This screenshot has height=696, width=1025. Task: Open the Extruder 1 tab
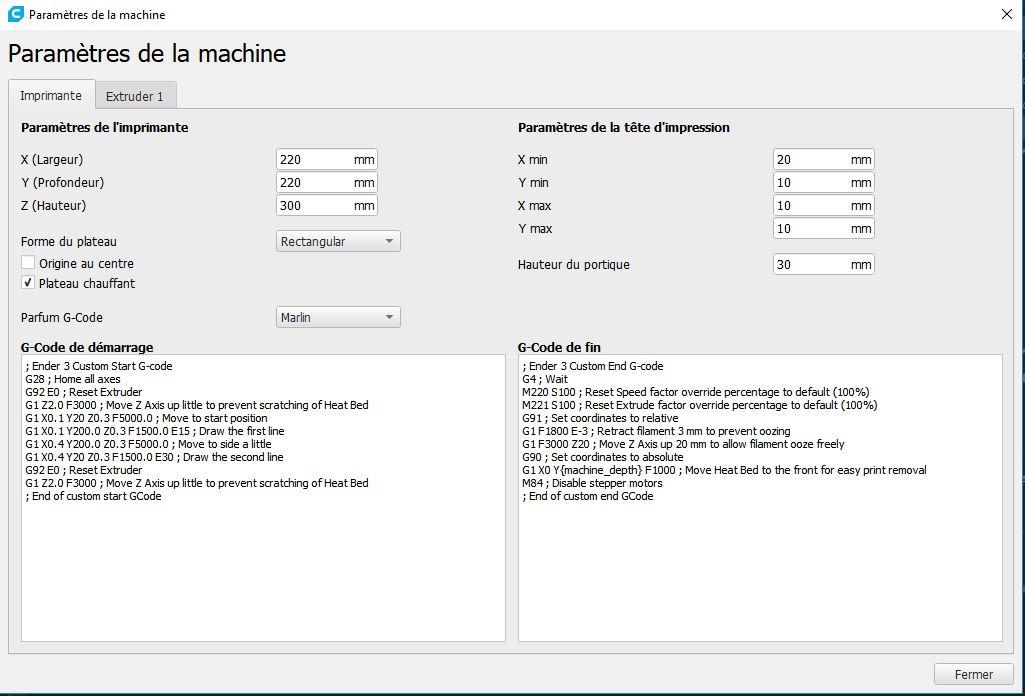tap(135, 96)
